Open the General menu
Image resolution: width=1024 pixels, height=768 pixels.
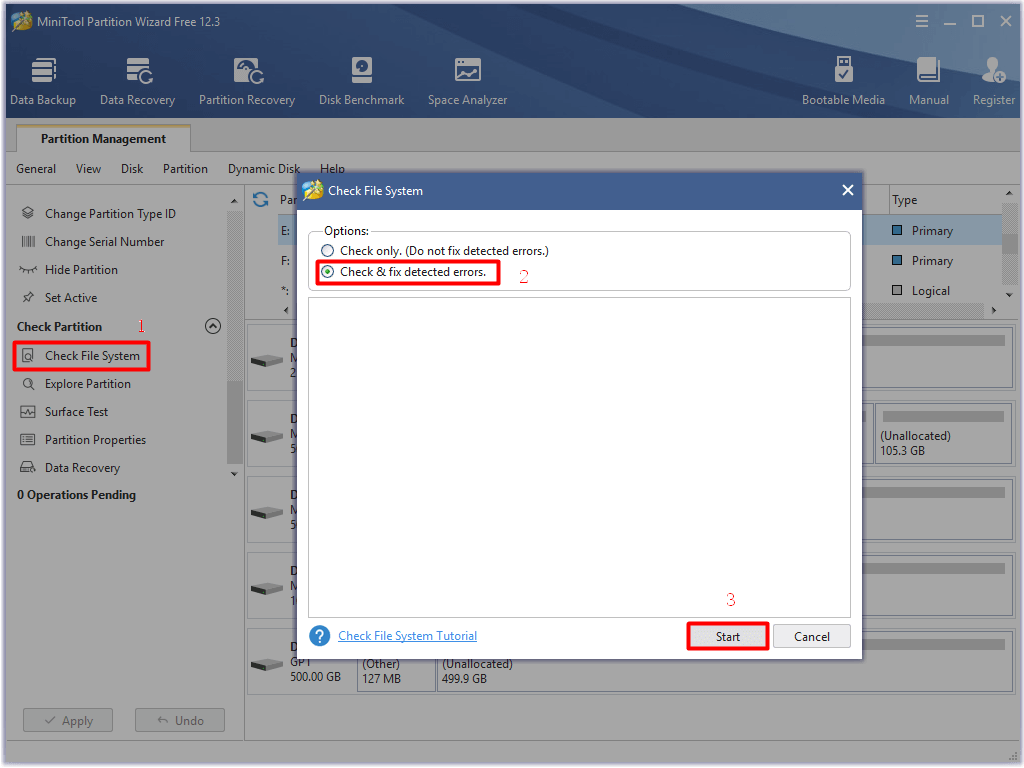(36, 168)
